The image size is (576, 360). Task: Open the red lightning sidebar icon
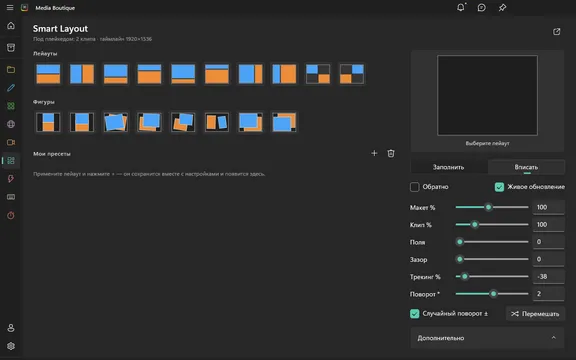pos(11,179)
